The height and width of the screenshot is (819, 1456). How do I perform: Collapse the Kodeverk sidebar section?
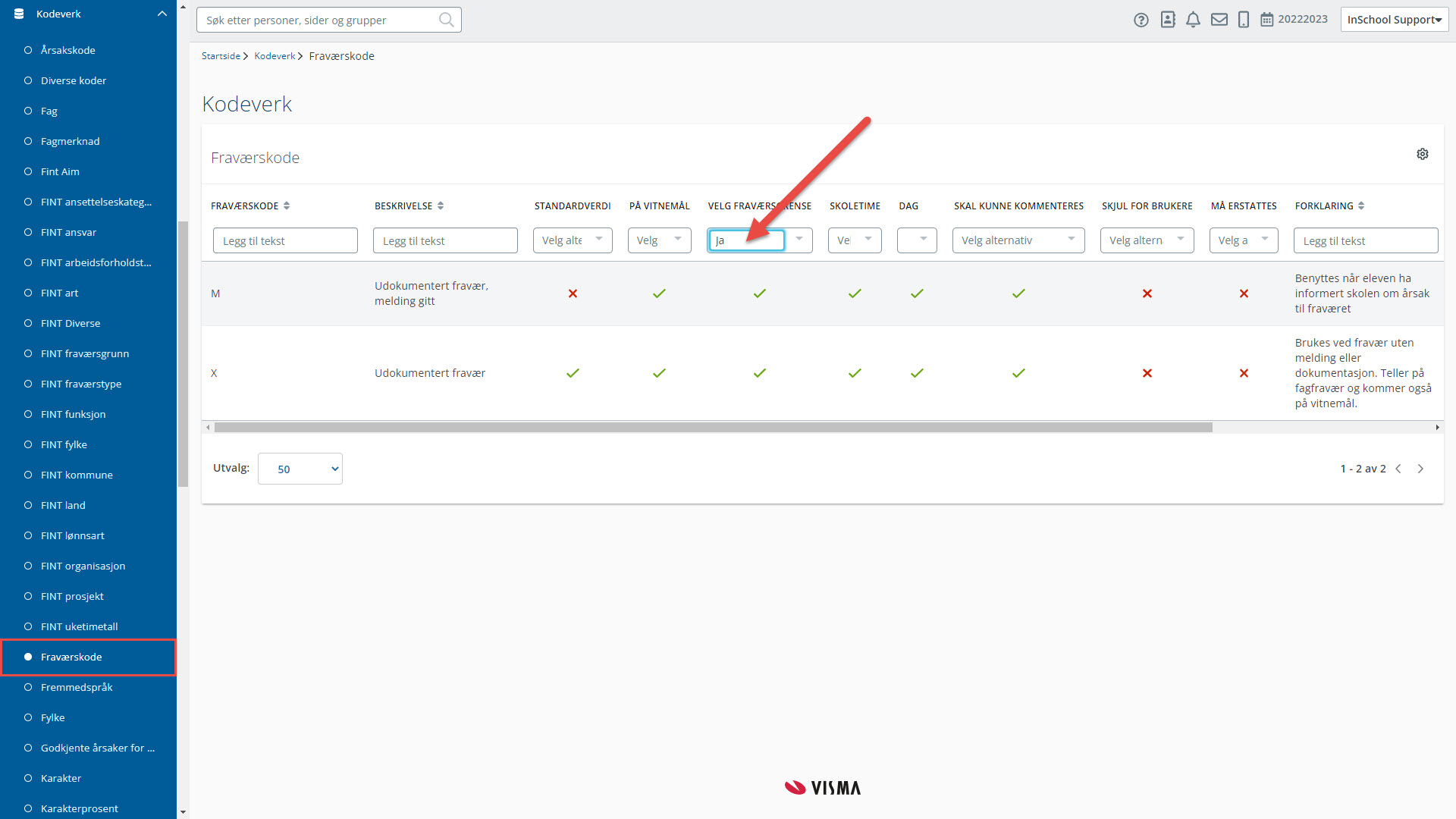pyautogui.click(x=162, y=14)
